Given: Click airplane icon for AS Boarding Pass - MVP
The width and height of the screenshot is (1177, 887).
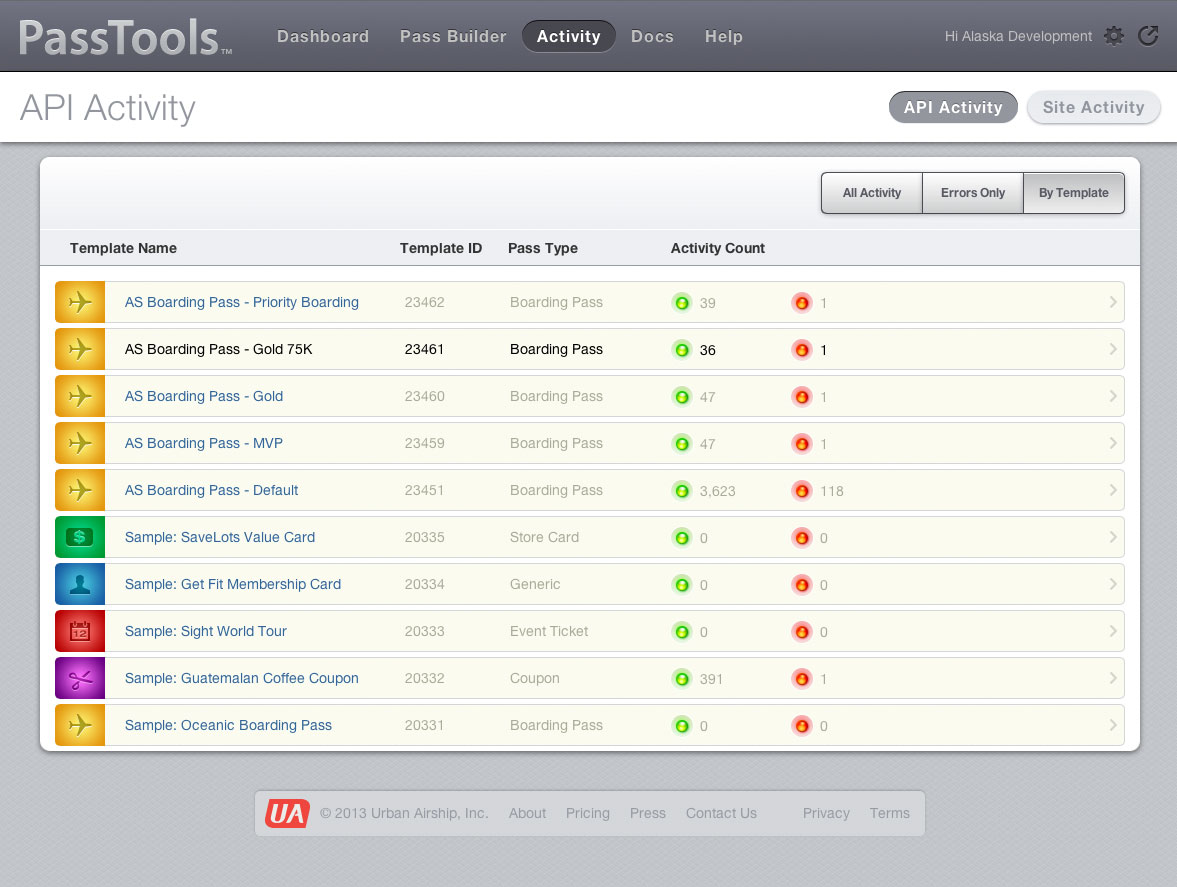Looking at the screenshot, I should click(x=80, y=443).
